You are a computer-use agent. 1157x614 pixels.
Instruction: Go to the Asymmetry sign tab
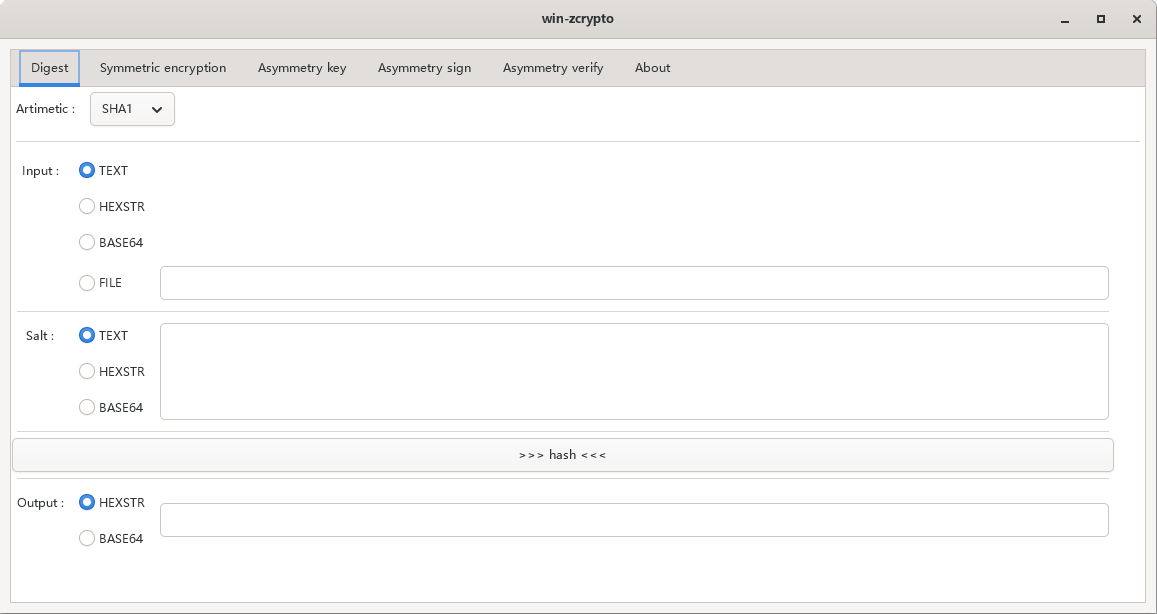[x=424, y=68]
